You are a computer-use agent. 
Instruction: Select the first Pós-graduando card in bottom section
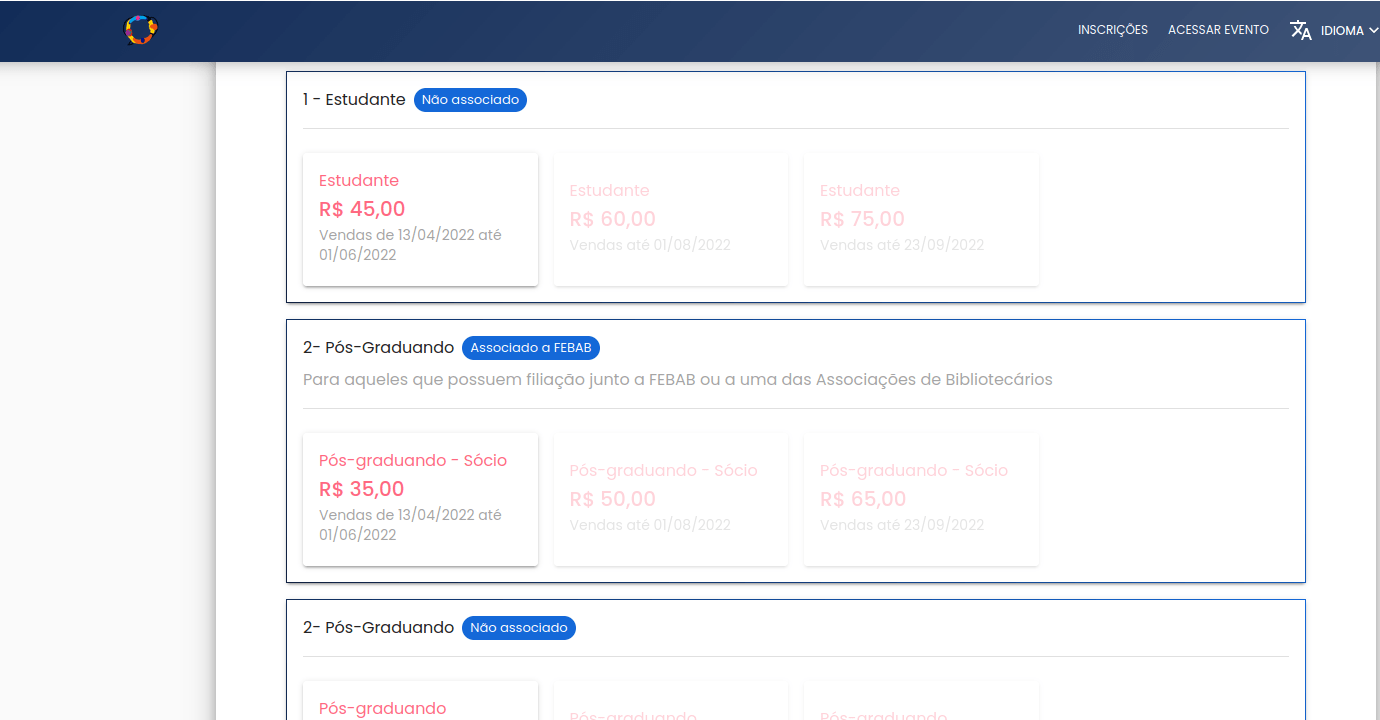420,705
